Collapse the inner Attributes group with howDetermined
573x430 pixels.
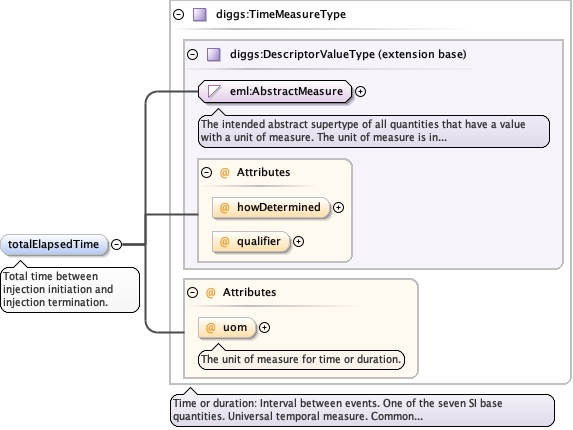[x=206, y=172]
